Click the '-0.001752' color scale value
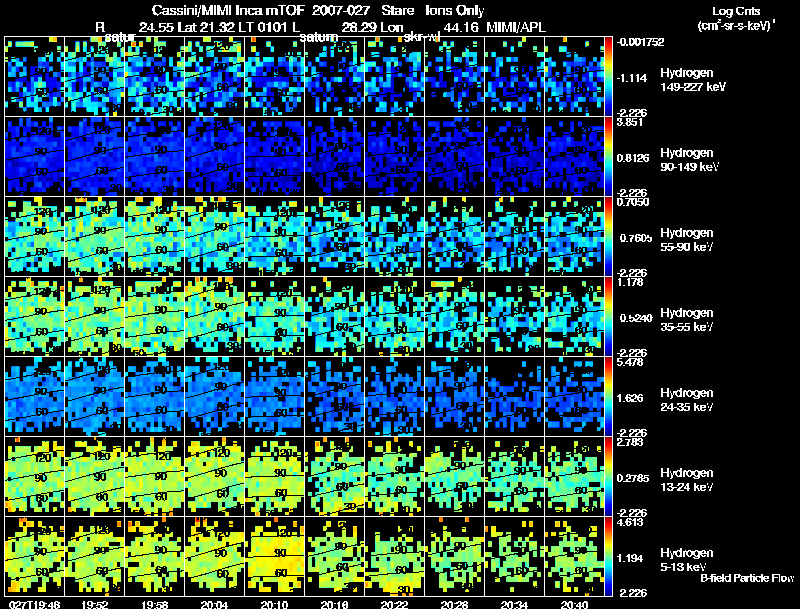The image size is (800, 609). (x=640, y=42)
